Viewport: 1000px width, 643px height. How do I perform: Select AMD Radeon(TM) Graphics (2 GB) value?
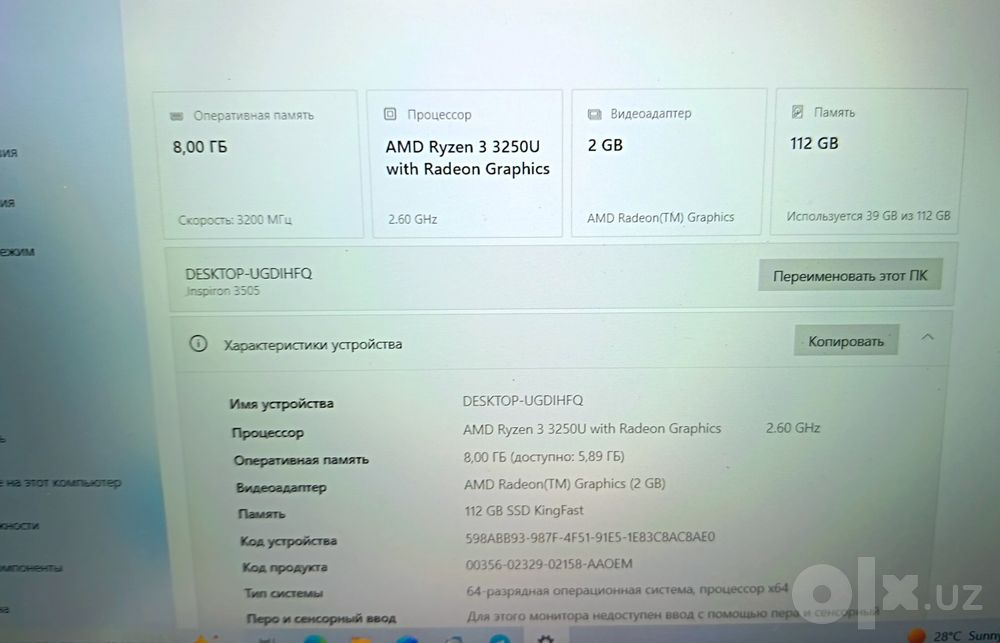[x=564, y=484]
